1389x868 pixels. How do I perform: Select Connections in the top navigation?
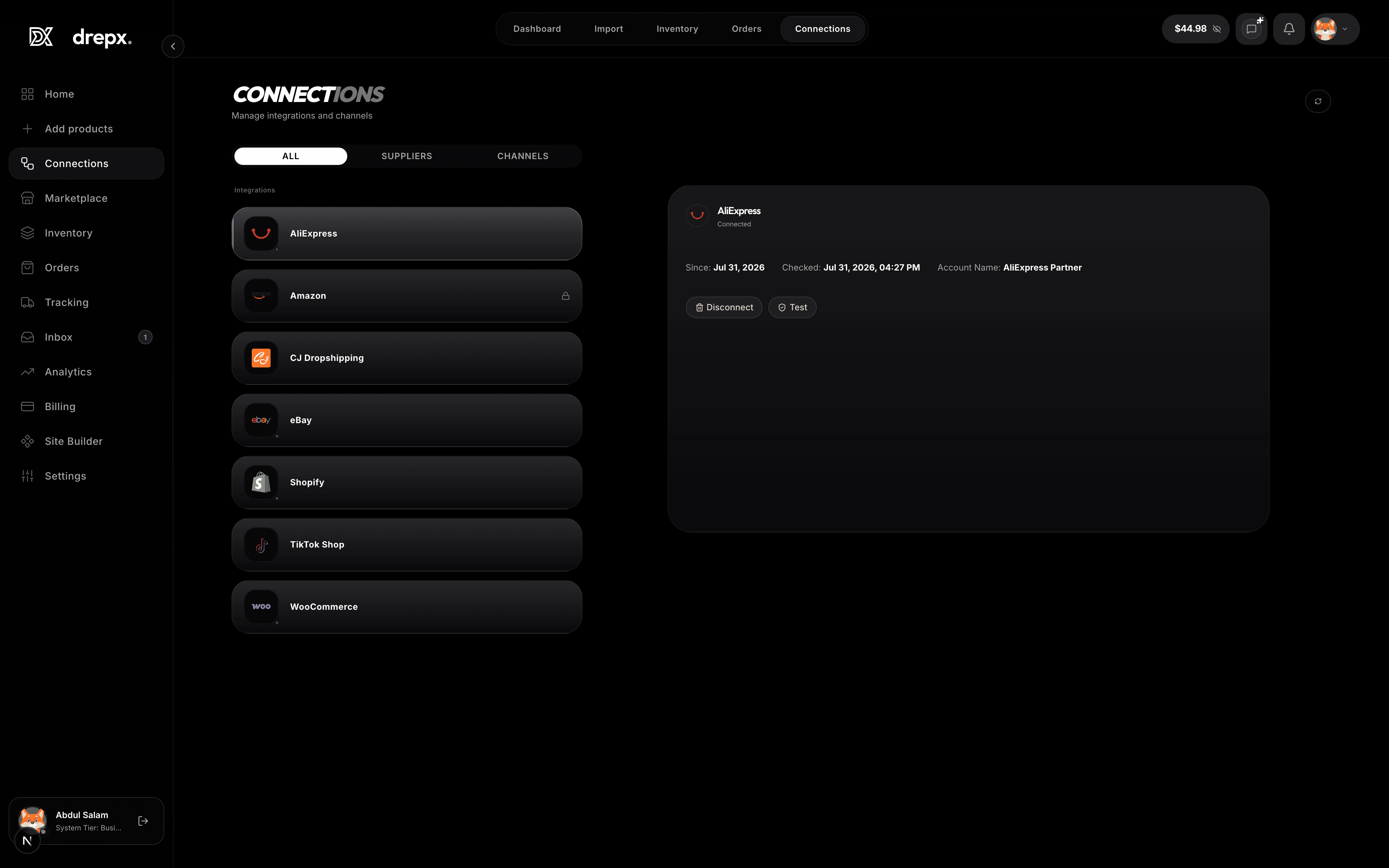tap(823, 29)
